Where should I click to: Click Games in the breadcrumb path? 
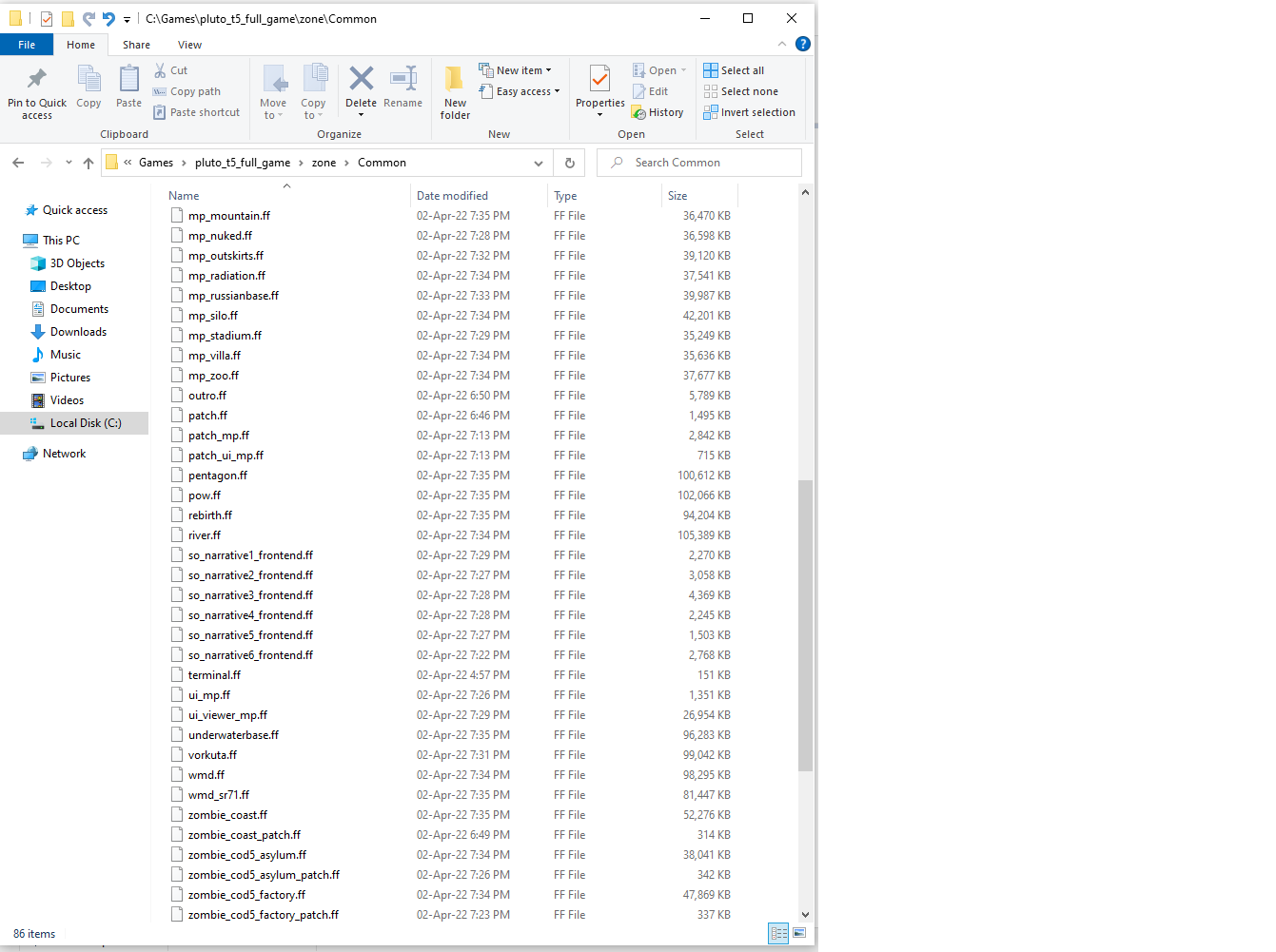click(x=156, y=163)
